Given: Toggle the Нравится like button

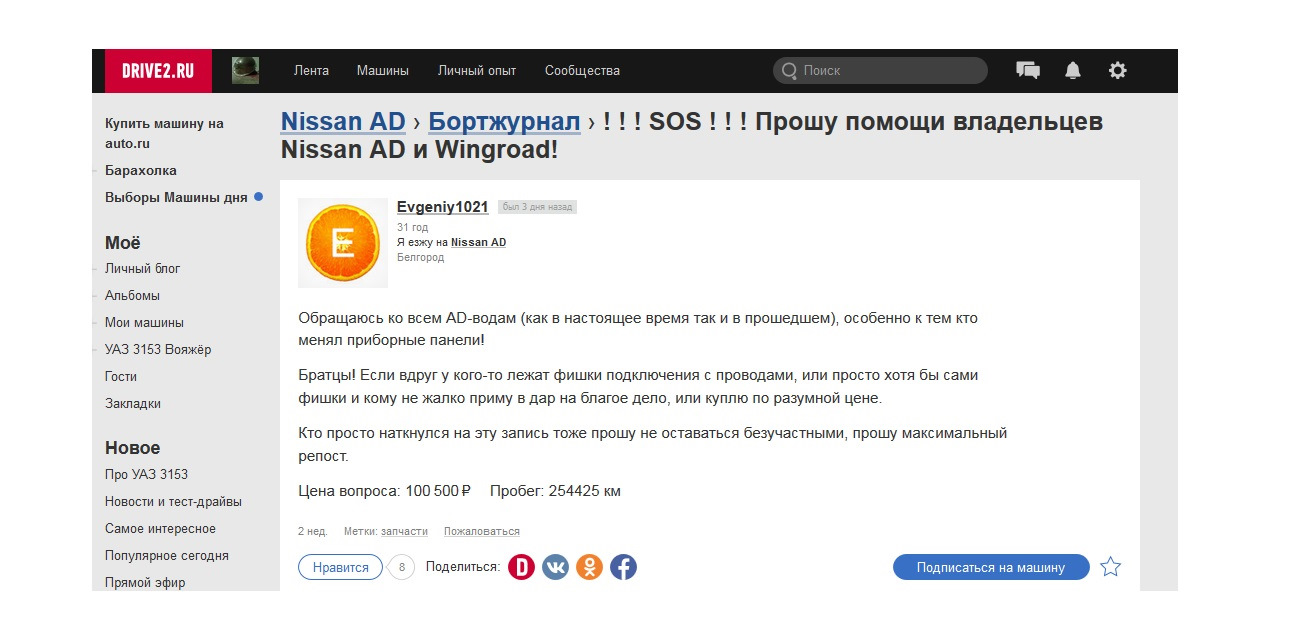Looking at the screenshot, I should tap(340, 566).
